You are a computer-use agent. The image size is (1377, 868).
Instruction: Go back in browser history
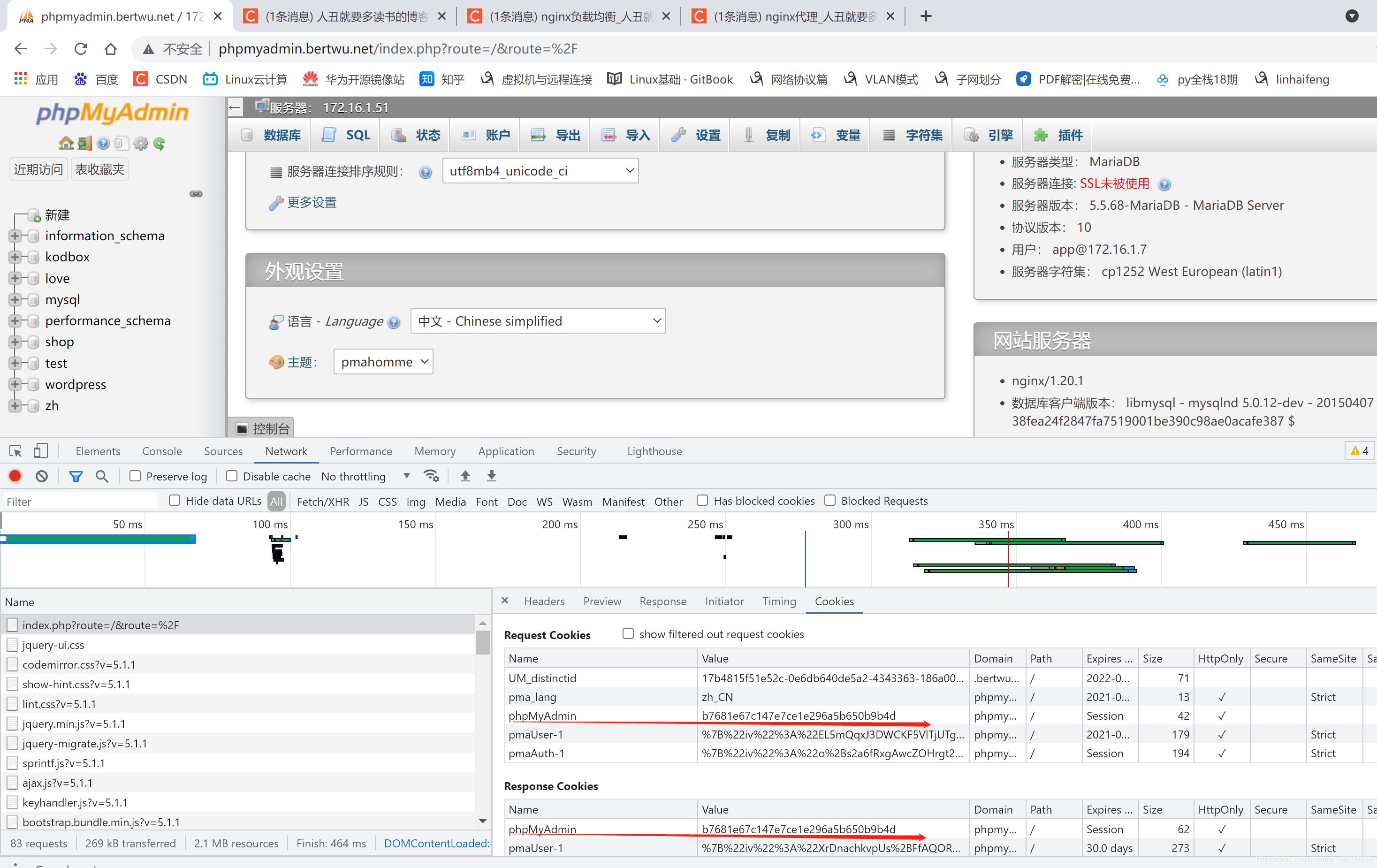21,49
